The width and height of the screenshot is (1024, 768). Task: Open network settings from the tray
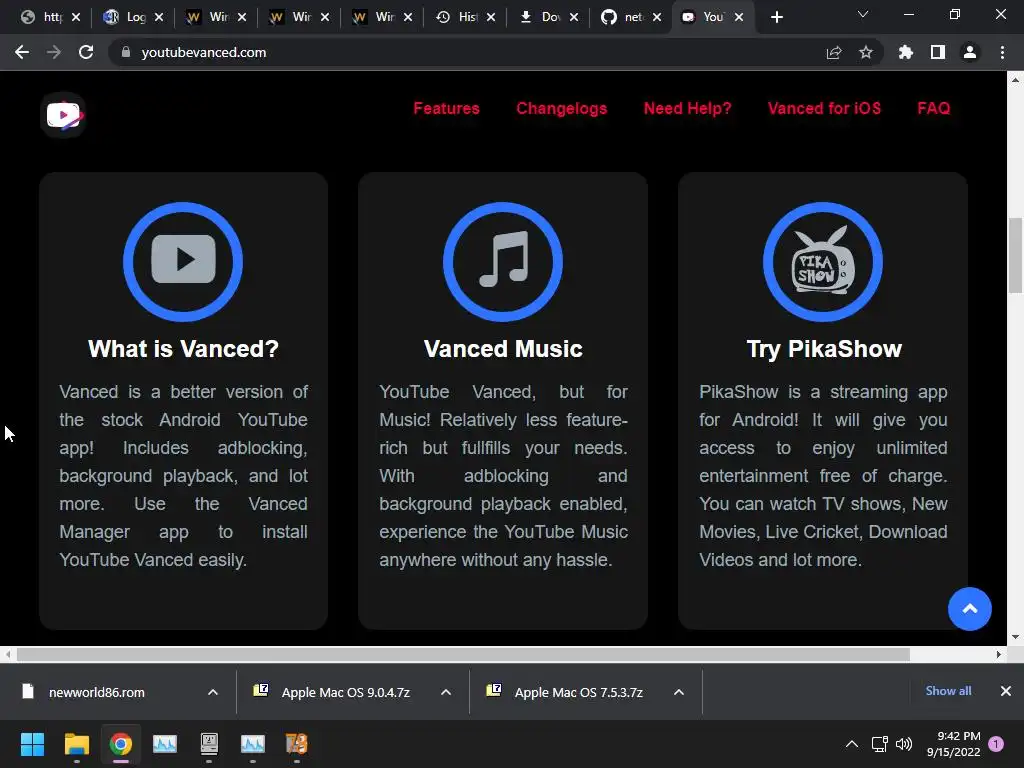pyautogui.click(x=879, y=744)
